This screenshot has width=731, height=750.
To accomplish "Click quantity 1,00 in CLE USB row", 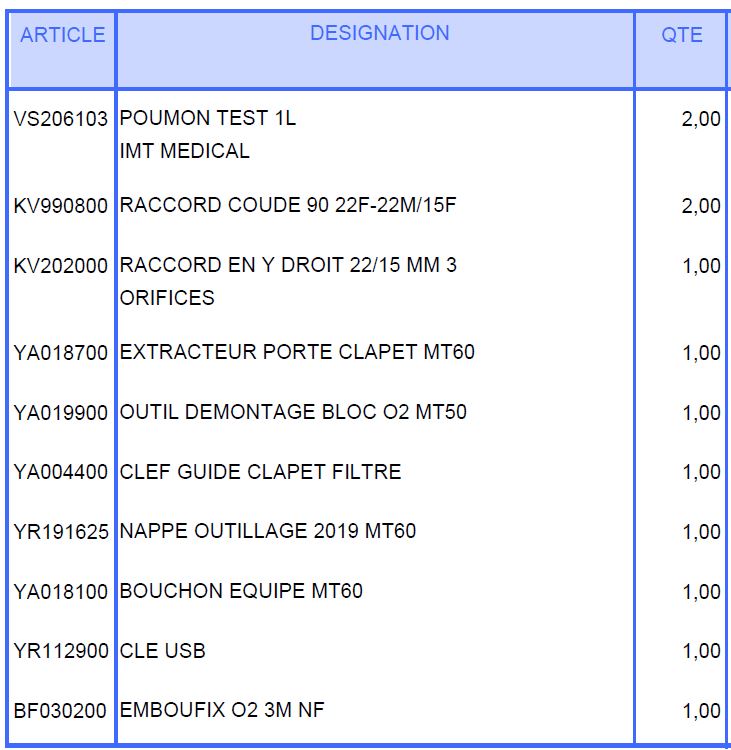I will click(700, 651).
